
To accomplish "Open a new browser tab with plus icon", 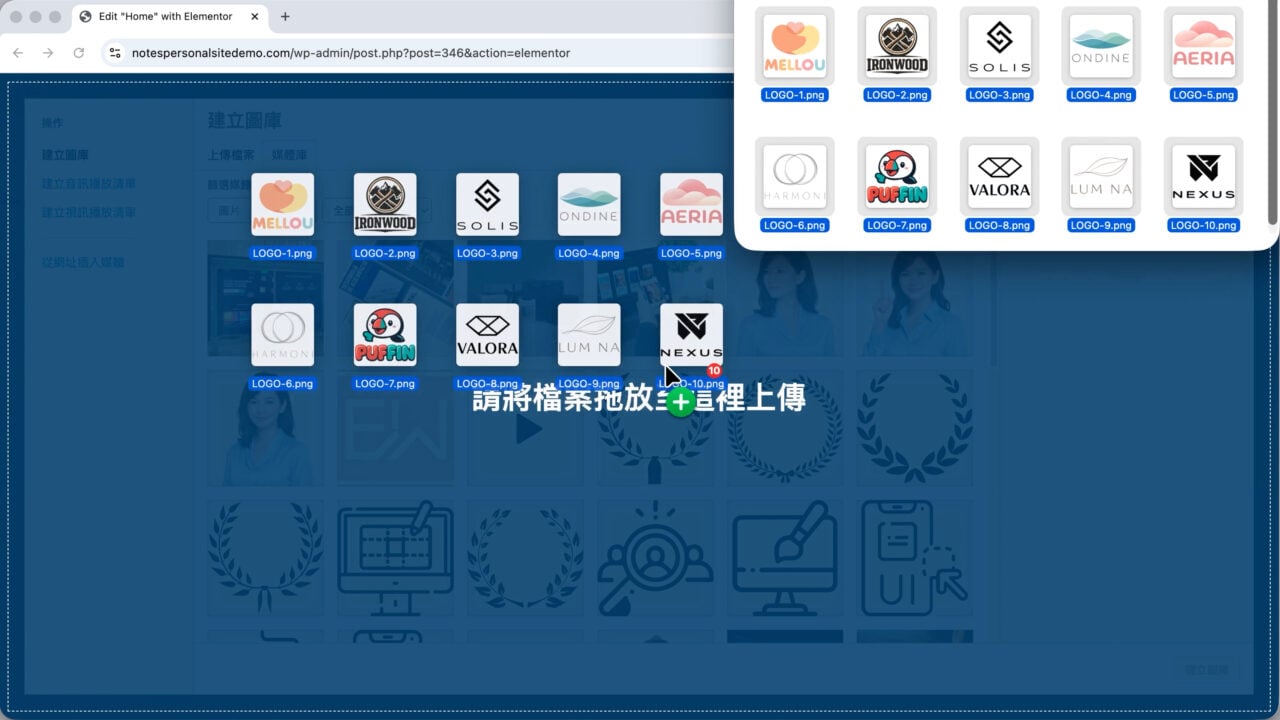I will point(285,17).
